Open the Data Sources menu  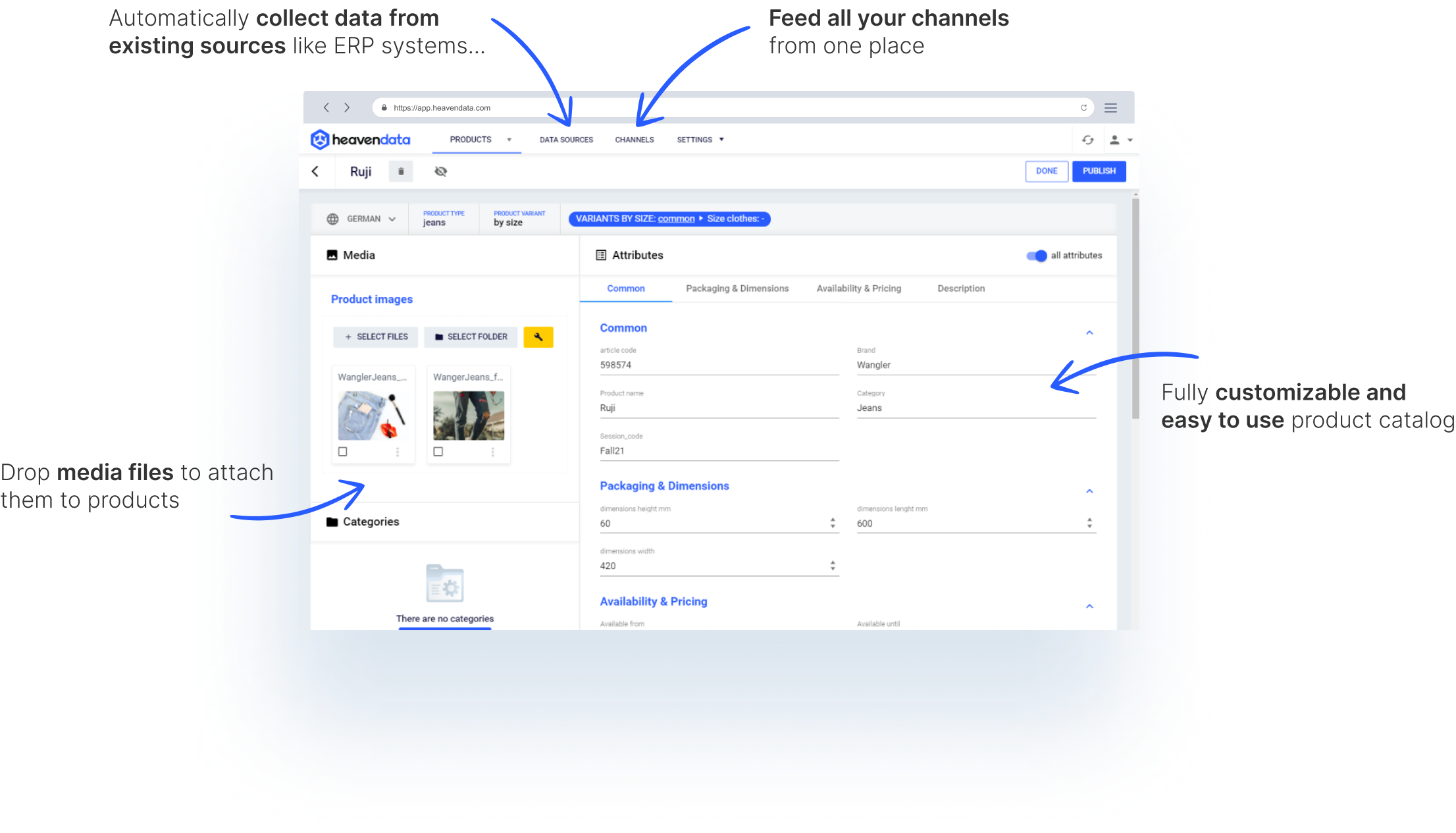[566, 140]
